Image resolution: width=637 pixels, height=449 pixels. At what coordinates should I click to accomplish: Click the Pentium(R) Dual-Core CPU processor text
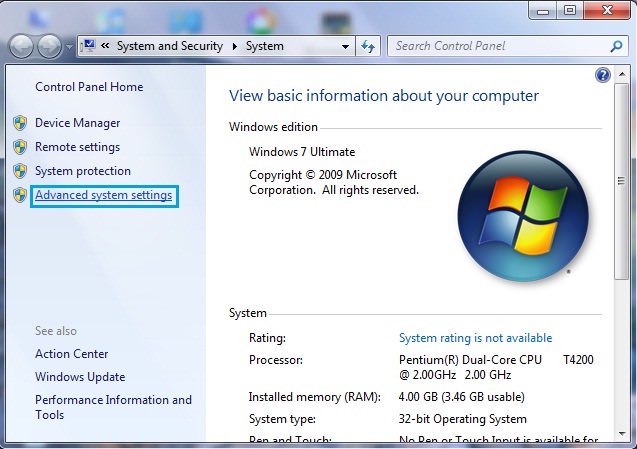(496, 367)
